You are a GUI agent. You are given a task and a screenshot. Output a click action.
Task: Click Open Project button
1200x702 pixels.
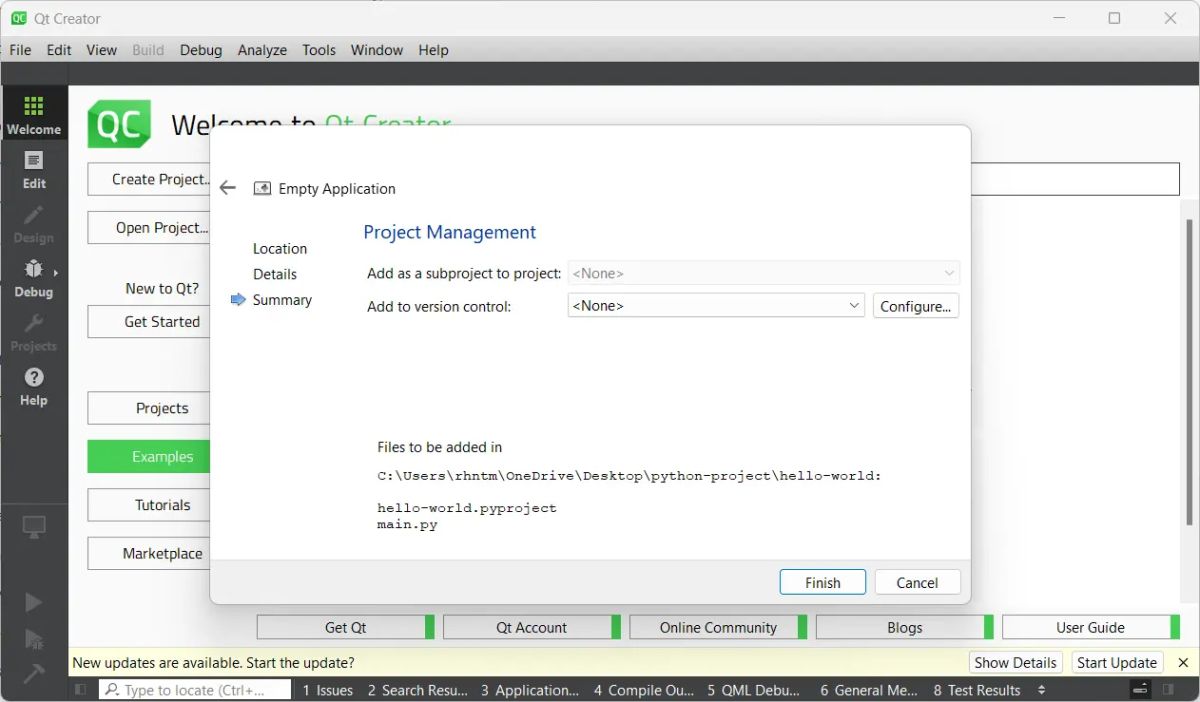click(150, 227)
